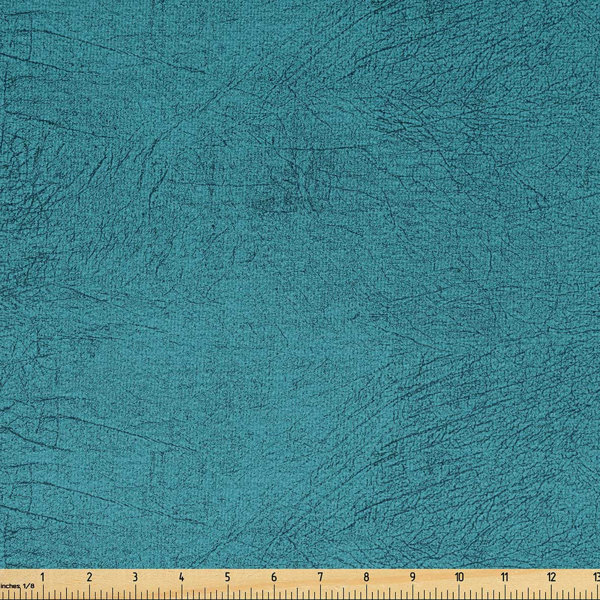Screen dimensions: 600x600
Task: Click the ruler number 6
Action: coord(274,577)
